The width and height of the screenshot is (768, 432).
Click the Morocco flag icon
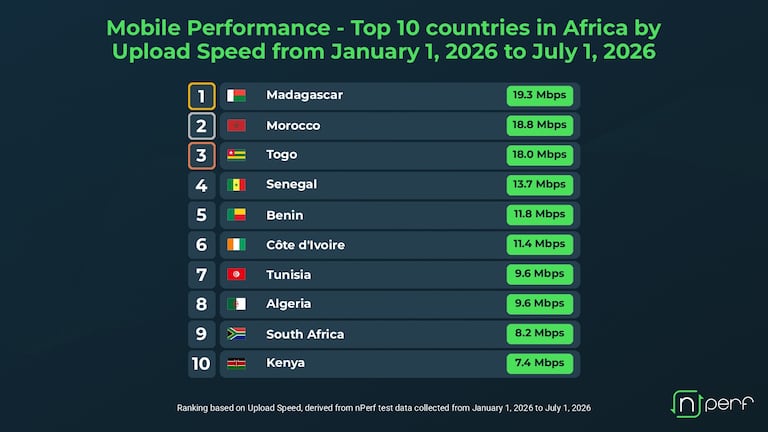[236, 125]
